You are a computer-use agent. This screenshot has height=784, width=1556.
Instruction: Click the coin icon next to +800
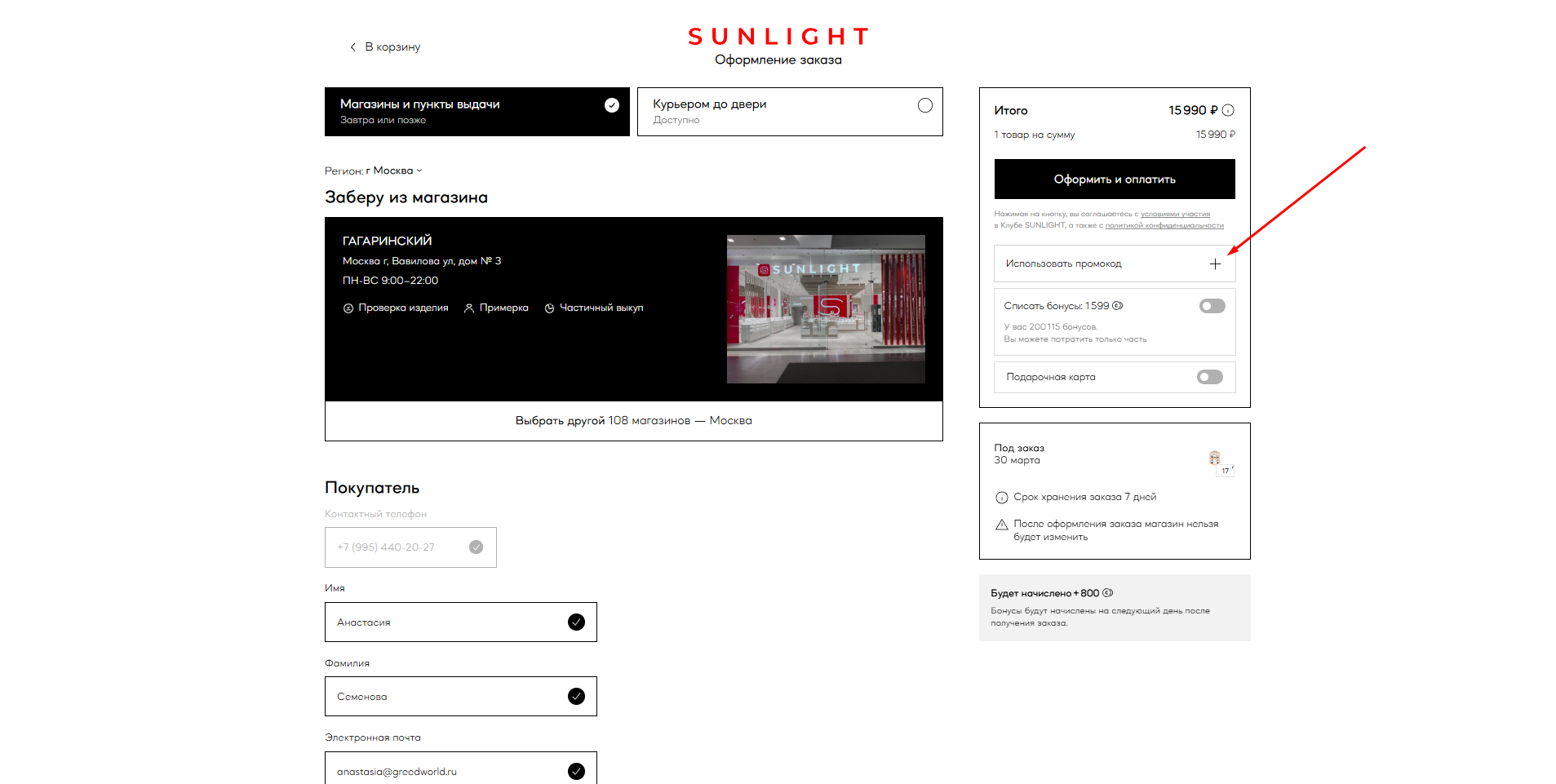tap(1108, 593)
